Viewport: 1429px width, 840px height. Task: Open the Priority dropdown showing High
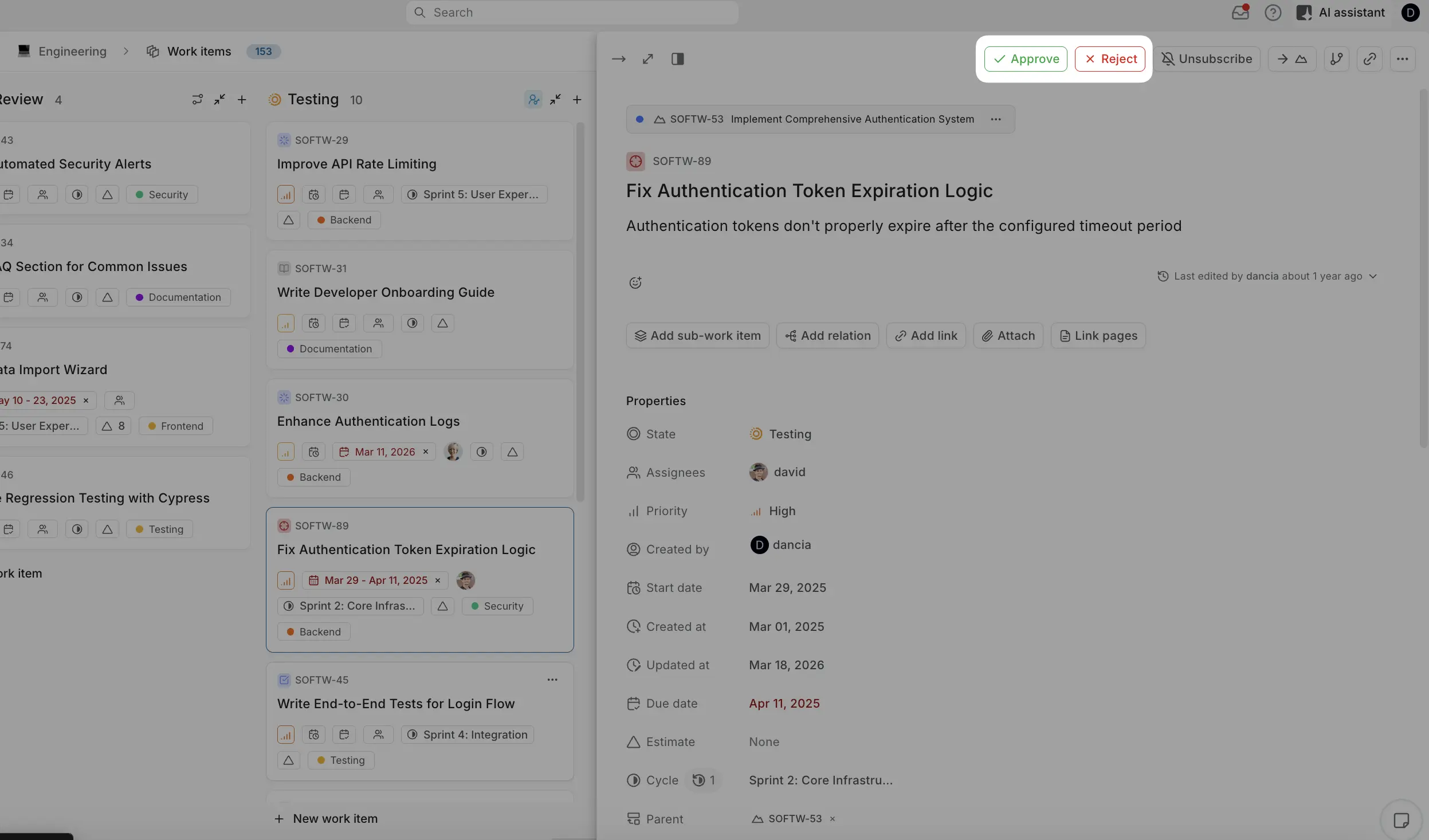[782, 511]
